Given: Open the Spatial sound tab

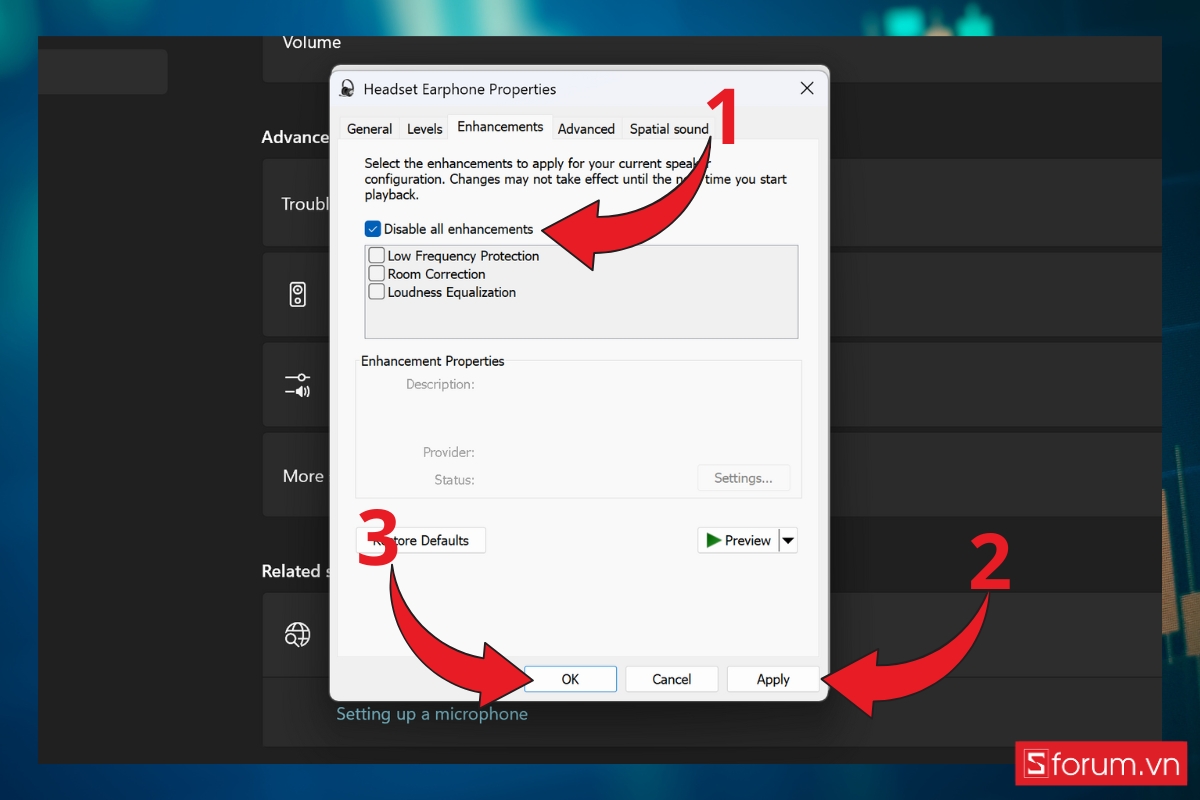Looking at the screenshot, I should point(669,129).
